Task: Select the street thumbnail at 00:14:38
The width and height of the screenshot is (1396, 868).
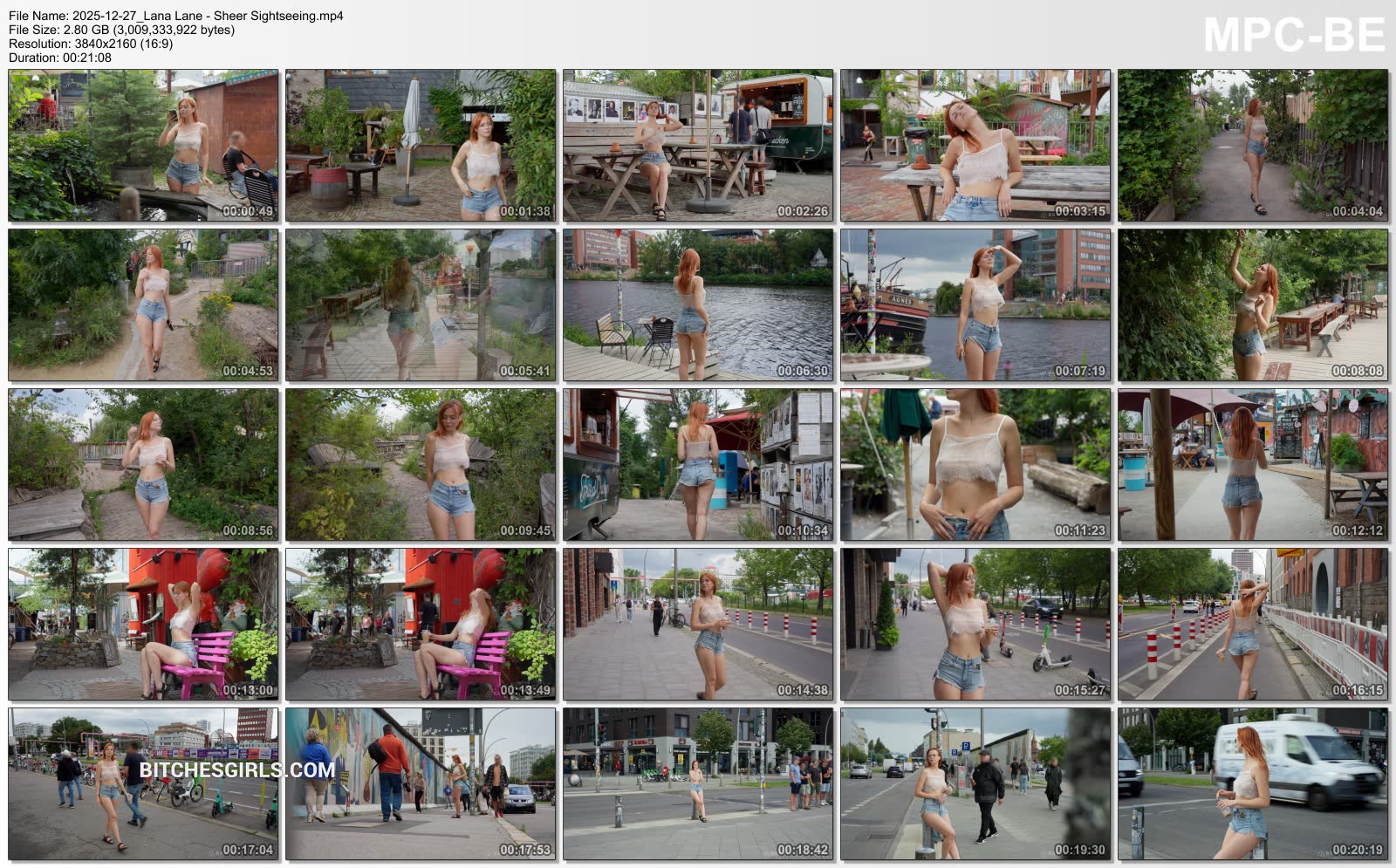Action: point(698,625)
